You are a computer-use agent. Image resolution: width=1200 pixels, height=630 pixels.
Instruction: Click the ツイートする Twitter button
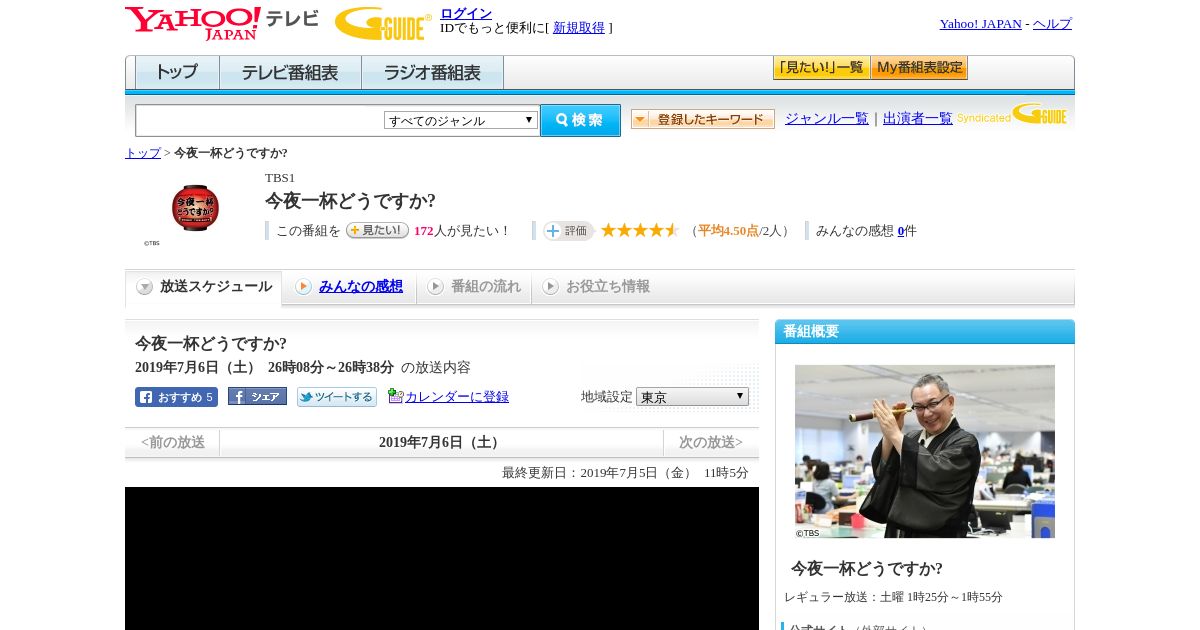[337, 397]
